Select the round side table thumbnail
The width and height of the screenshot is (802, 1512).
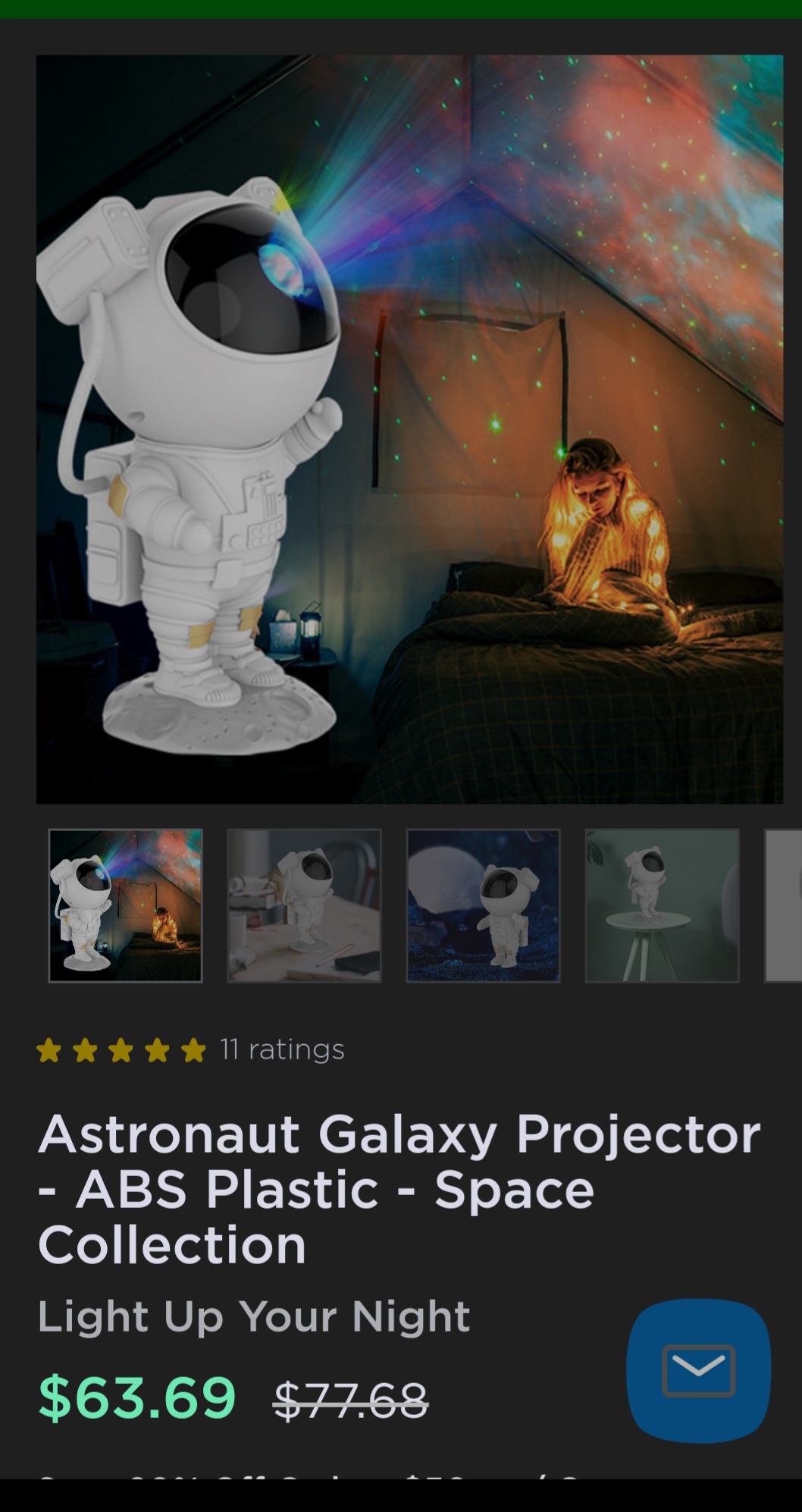coord(662,905)
